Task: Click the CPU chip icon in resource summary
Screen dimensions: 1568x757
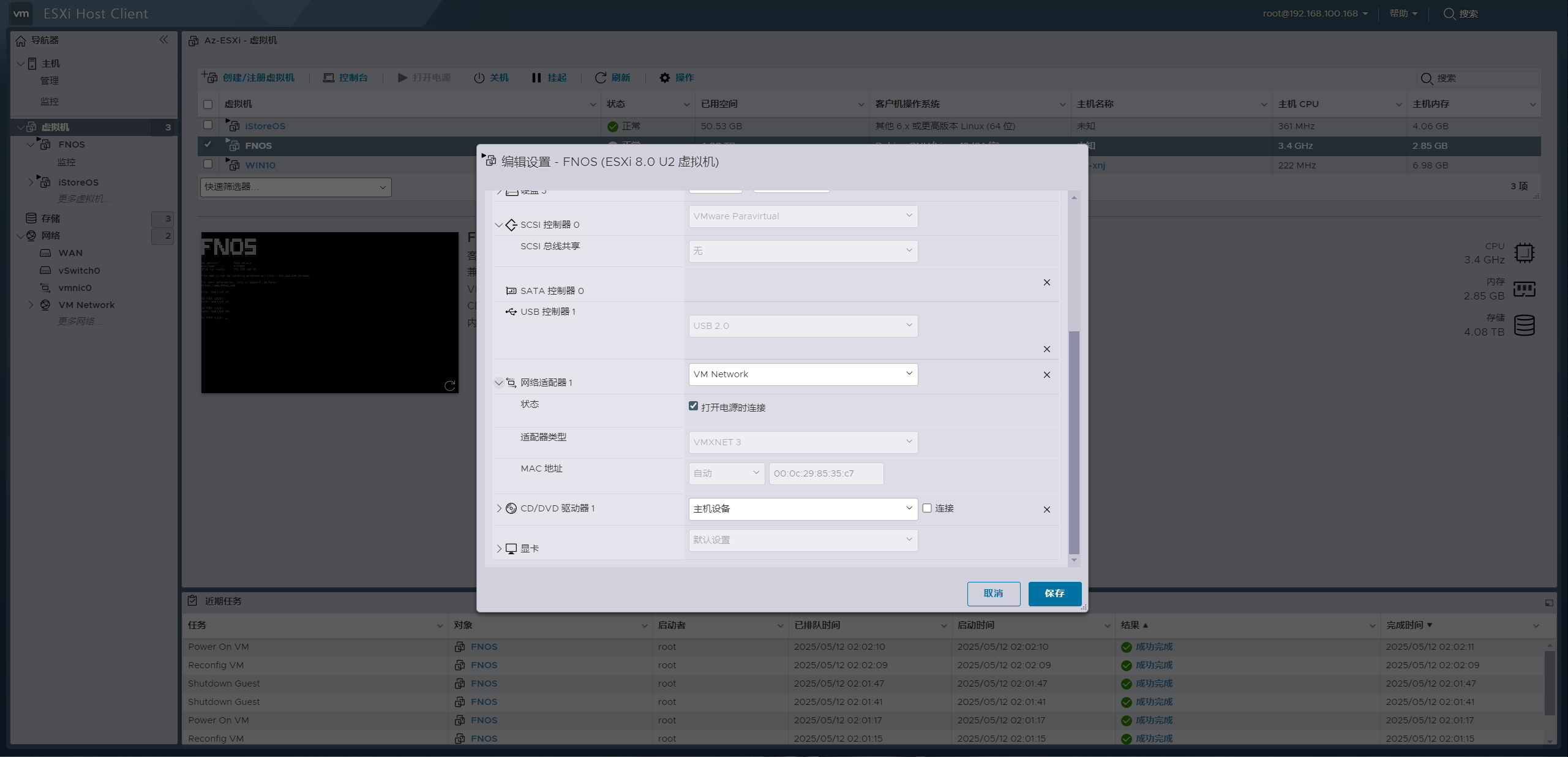Action: coord(1525,252)
